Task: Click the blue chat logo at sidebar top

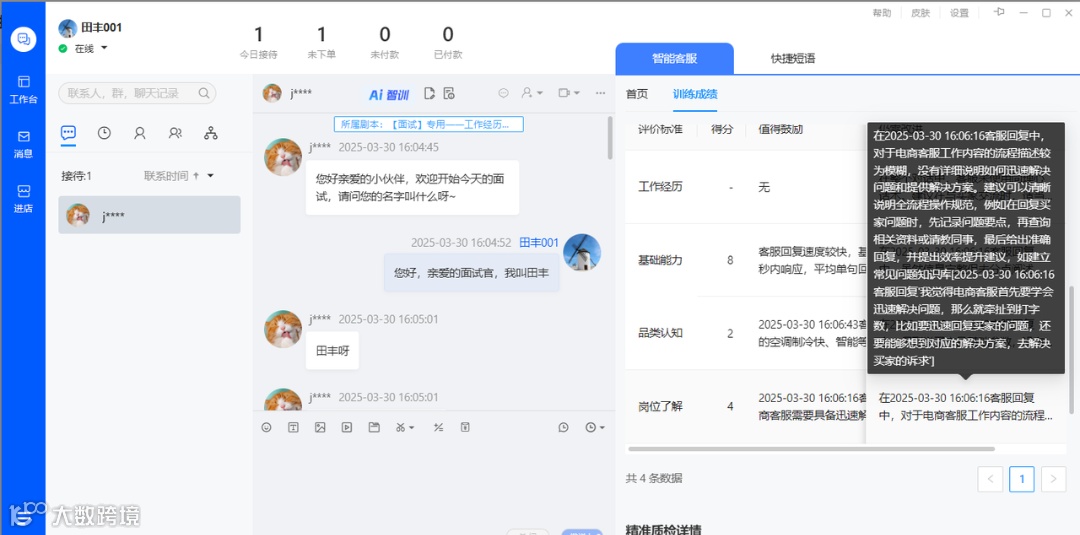Action: pyautogui.click(x=23, y=39)
